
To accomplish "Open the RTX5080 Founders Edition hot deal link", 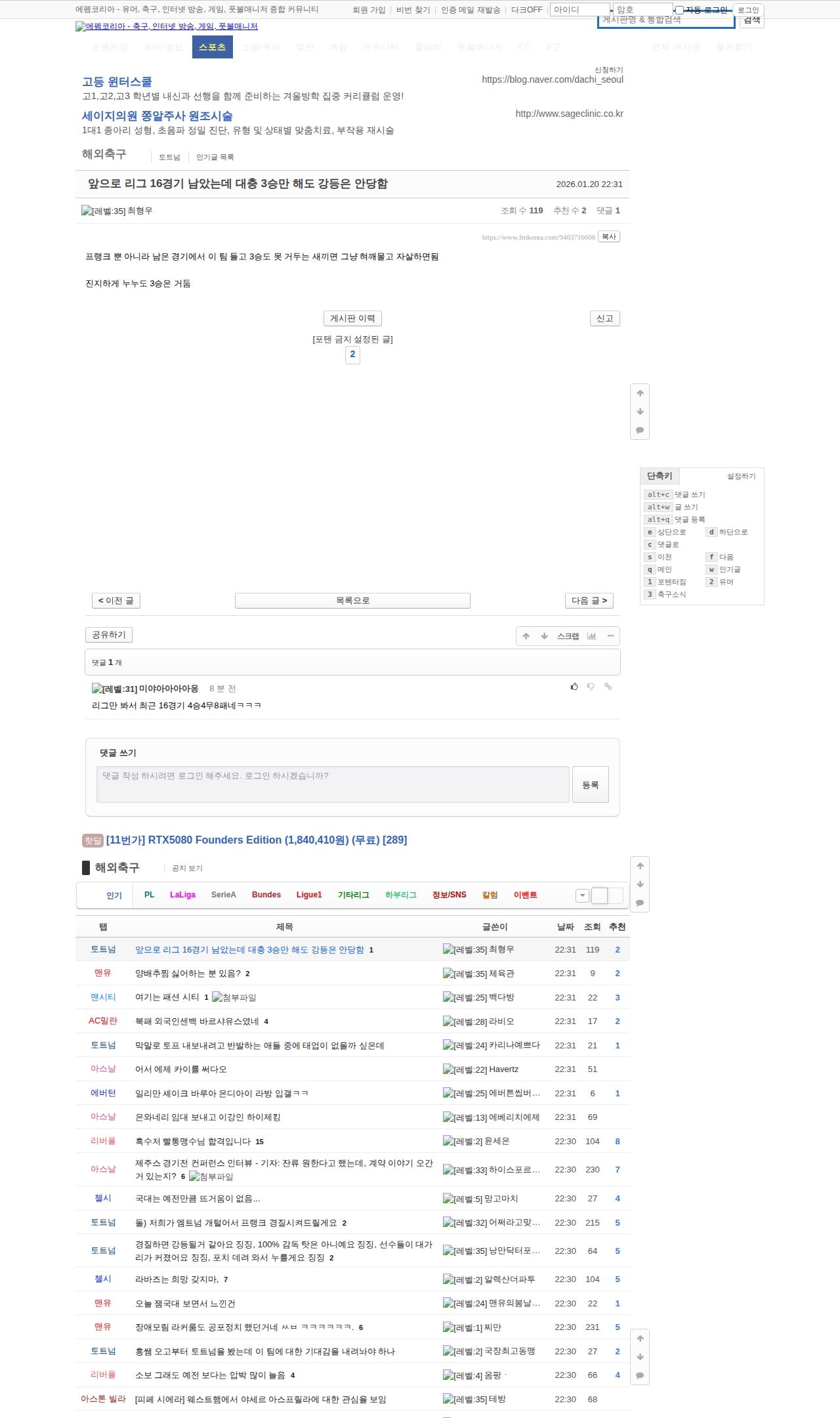I will coord(257,840).
